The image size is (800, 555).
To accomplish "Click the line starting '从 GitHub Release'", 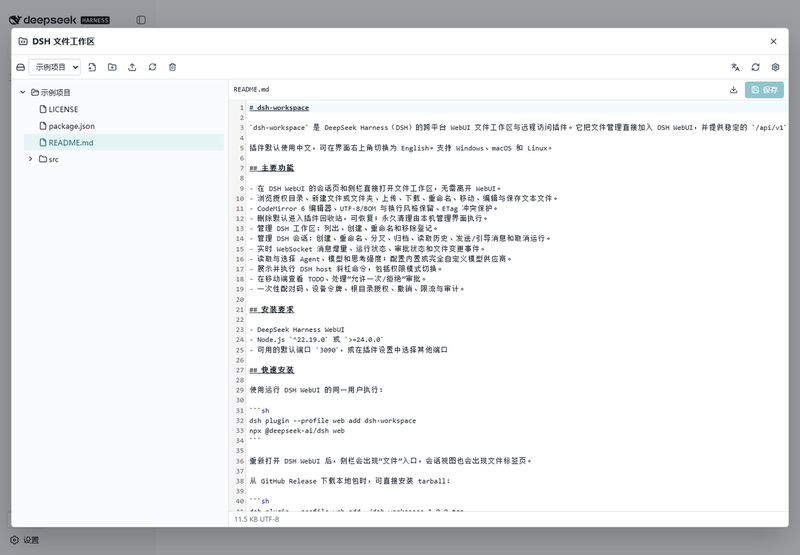I will pos(349,481).
